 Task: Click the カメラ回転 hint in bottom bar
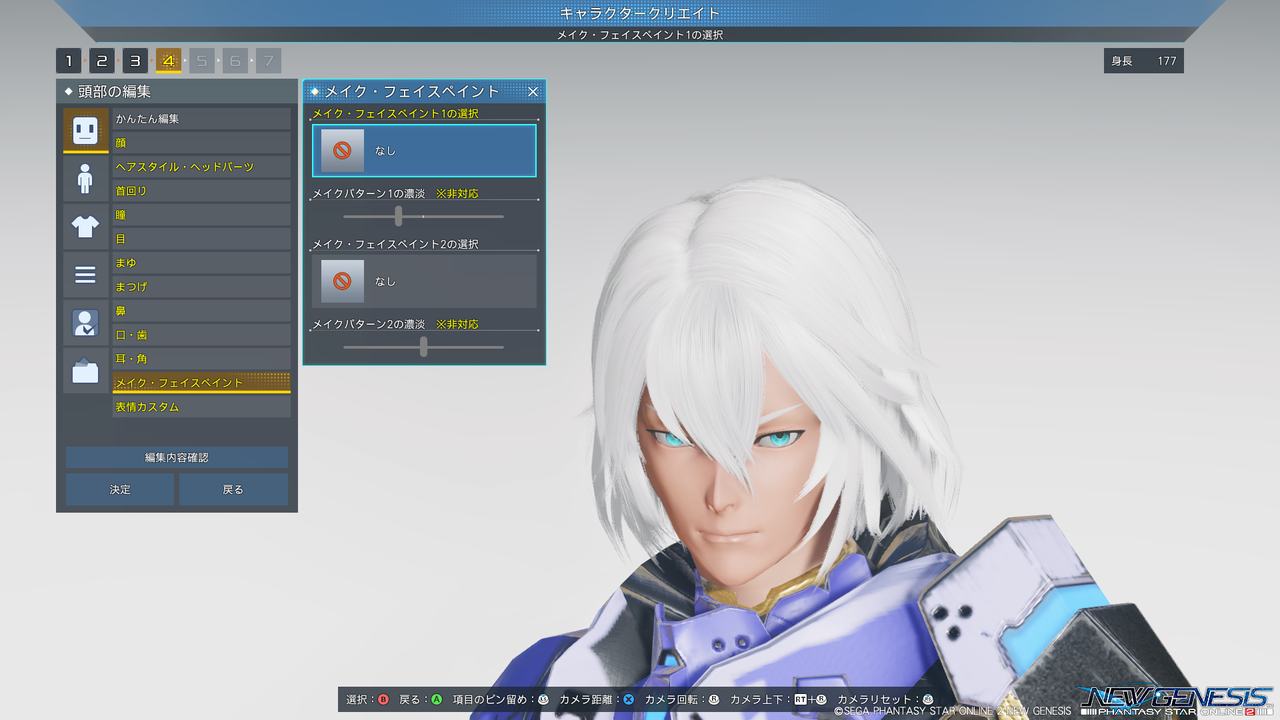pos(682,699)
